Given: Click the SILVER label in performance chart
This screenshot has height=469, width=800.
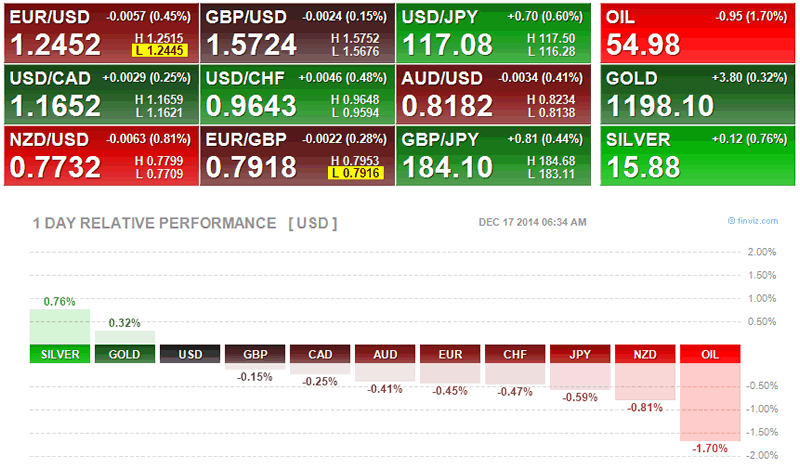Looking at the screenshot, I should coord(60,354).
